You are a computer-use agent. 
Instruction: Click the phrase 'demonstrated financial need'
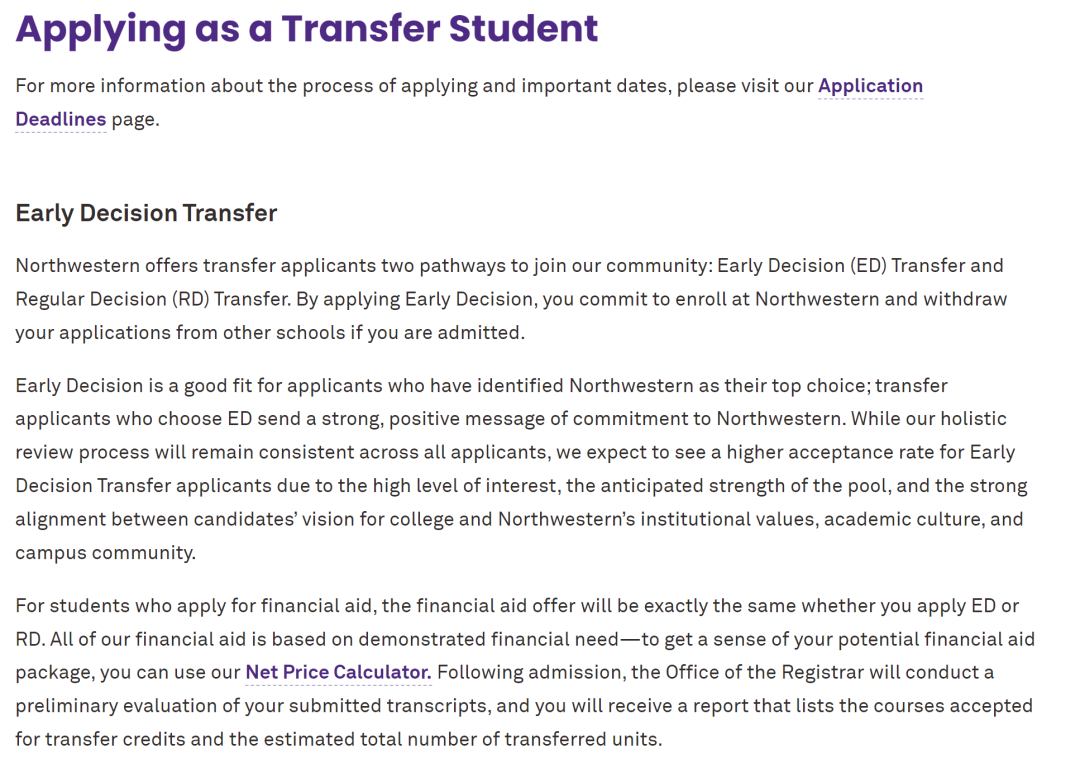(x=488, y=640)
